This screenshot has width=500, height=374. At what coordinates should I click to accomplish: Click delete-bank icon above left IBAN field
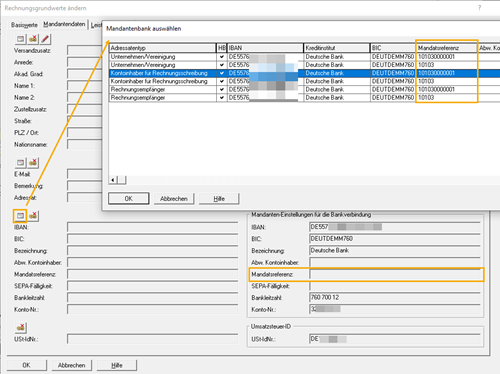click(33, 216)
